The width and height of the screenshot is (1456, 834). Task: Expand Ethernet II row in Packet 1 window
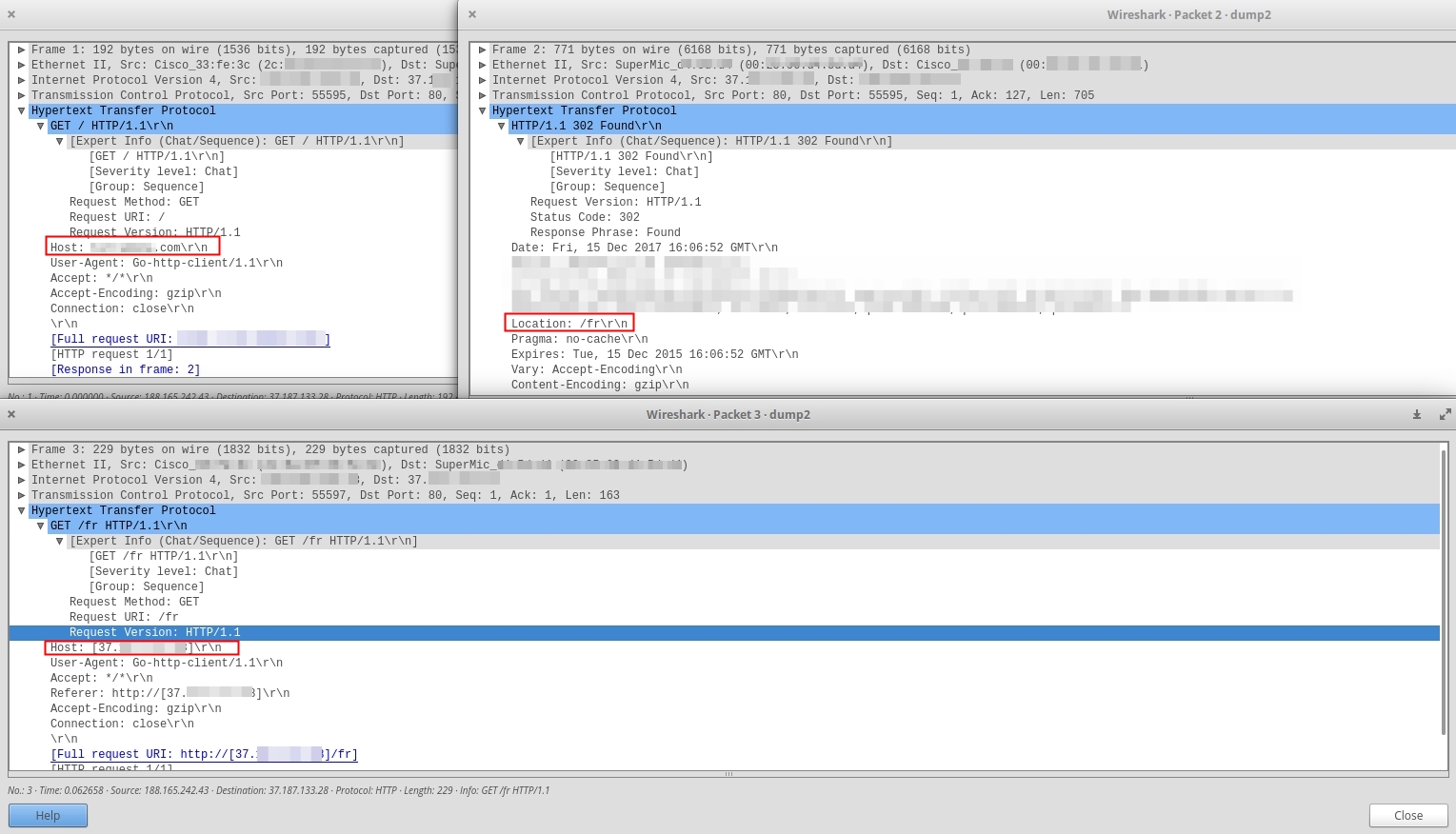tap(21, 65)
